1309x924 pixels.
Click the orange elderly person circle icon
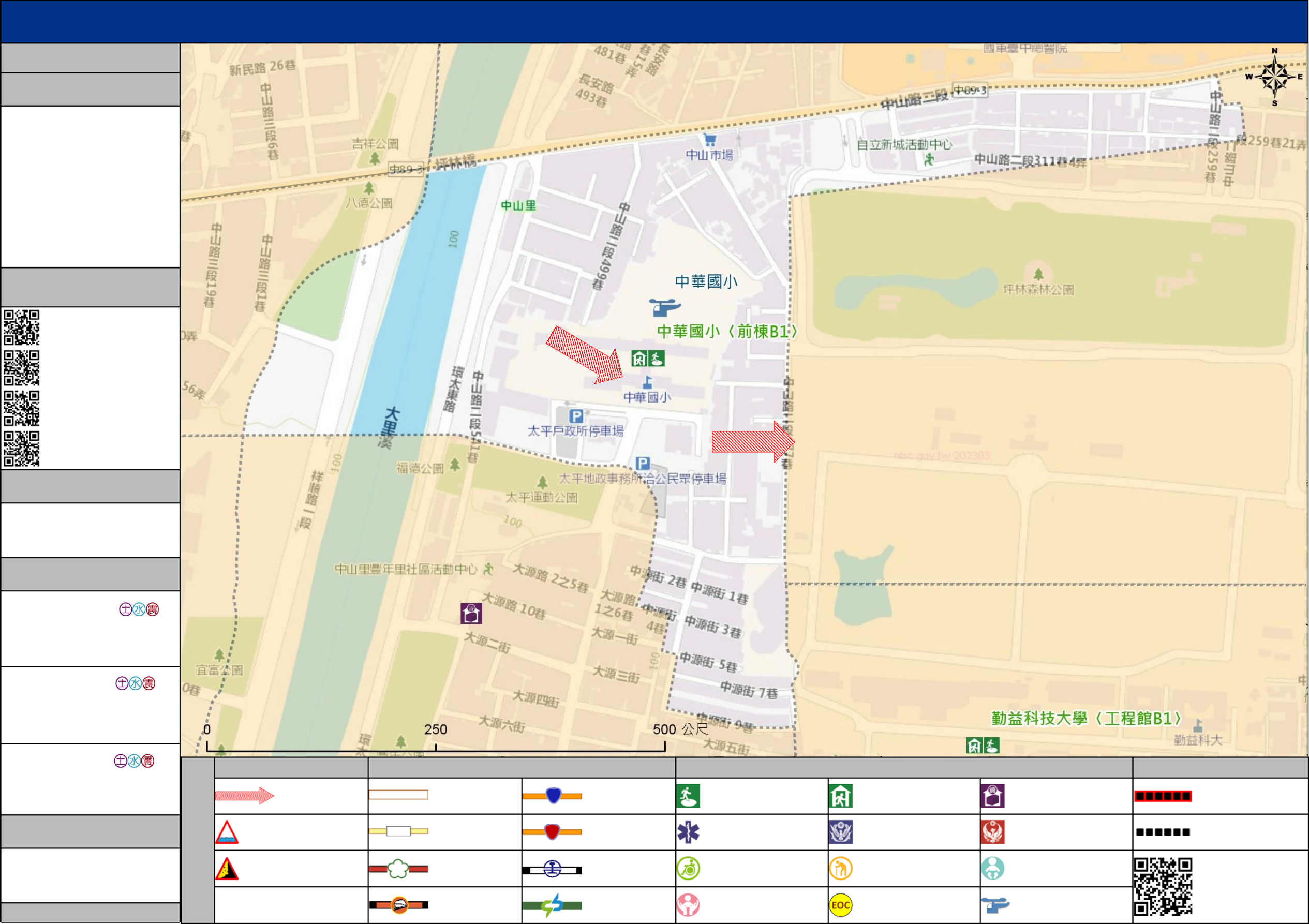click(841, 869)
